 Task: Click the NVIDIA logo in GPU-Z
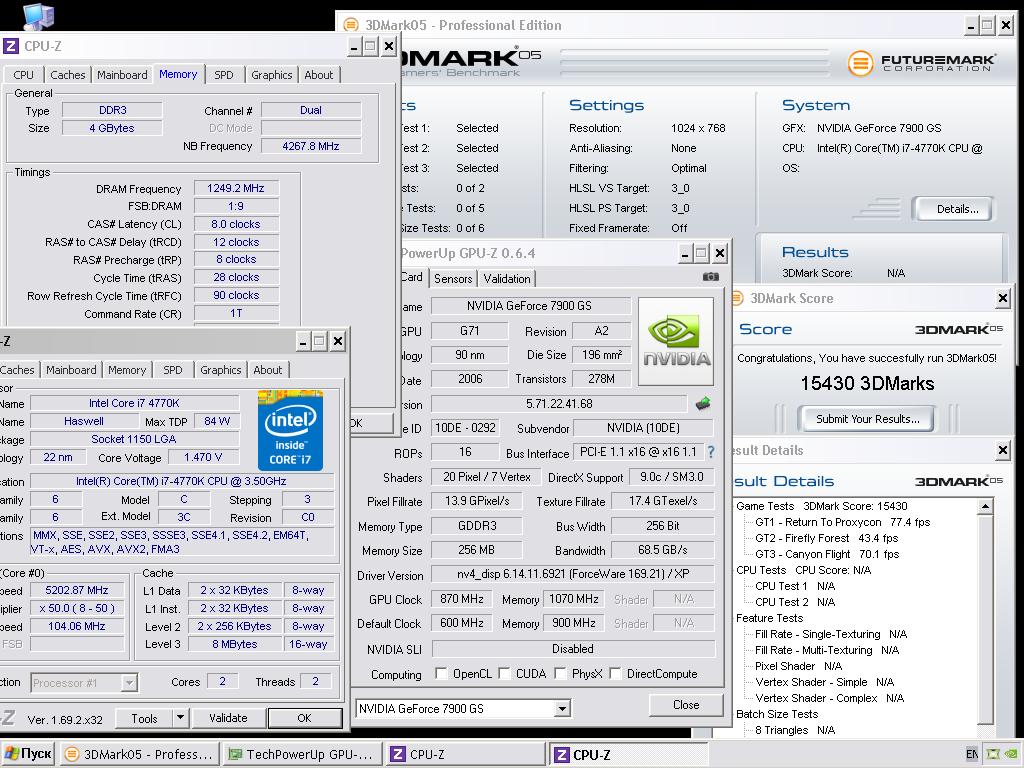[x=676, y=340]
